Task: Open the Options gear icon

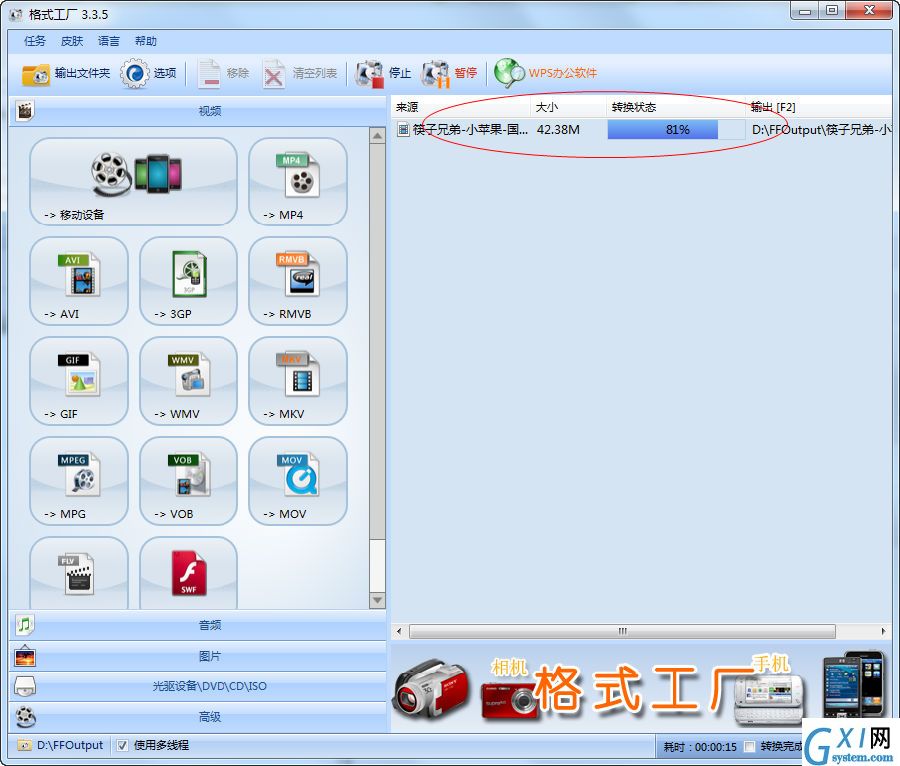Action: pos(134,73)
